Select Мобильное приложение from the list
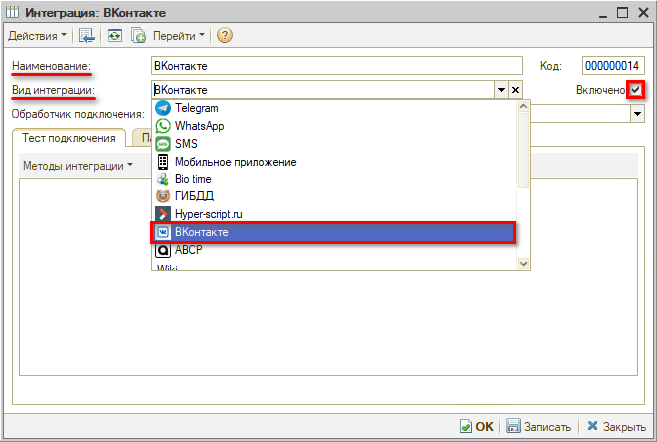Image resolution: width=657 pixels, height=442 pixels. coord(334,162)
